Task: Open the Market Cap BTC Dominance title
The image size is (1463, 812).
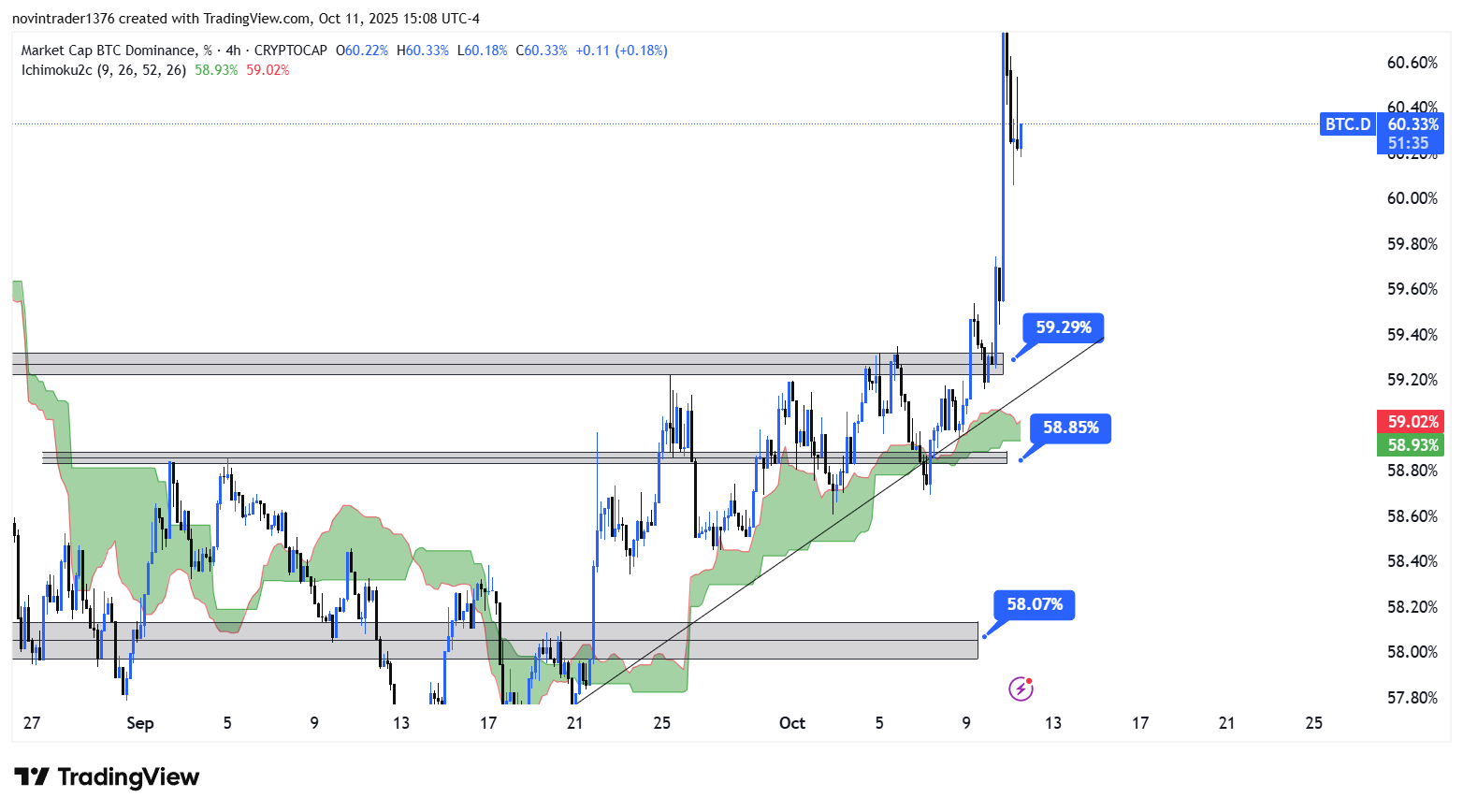Action: [x=109, y=51]
